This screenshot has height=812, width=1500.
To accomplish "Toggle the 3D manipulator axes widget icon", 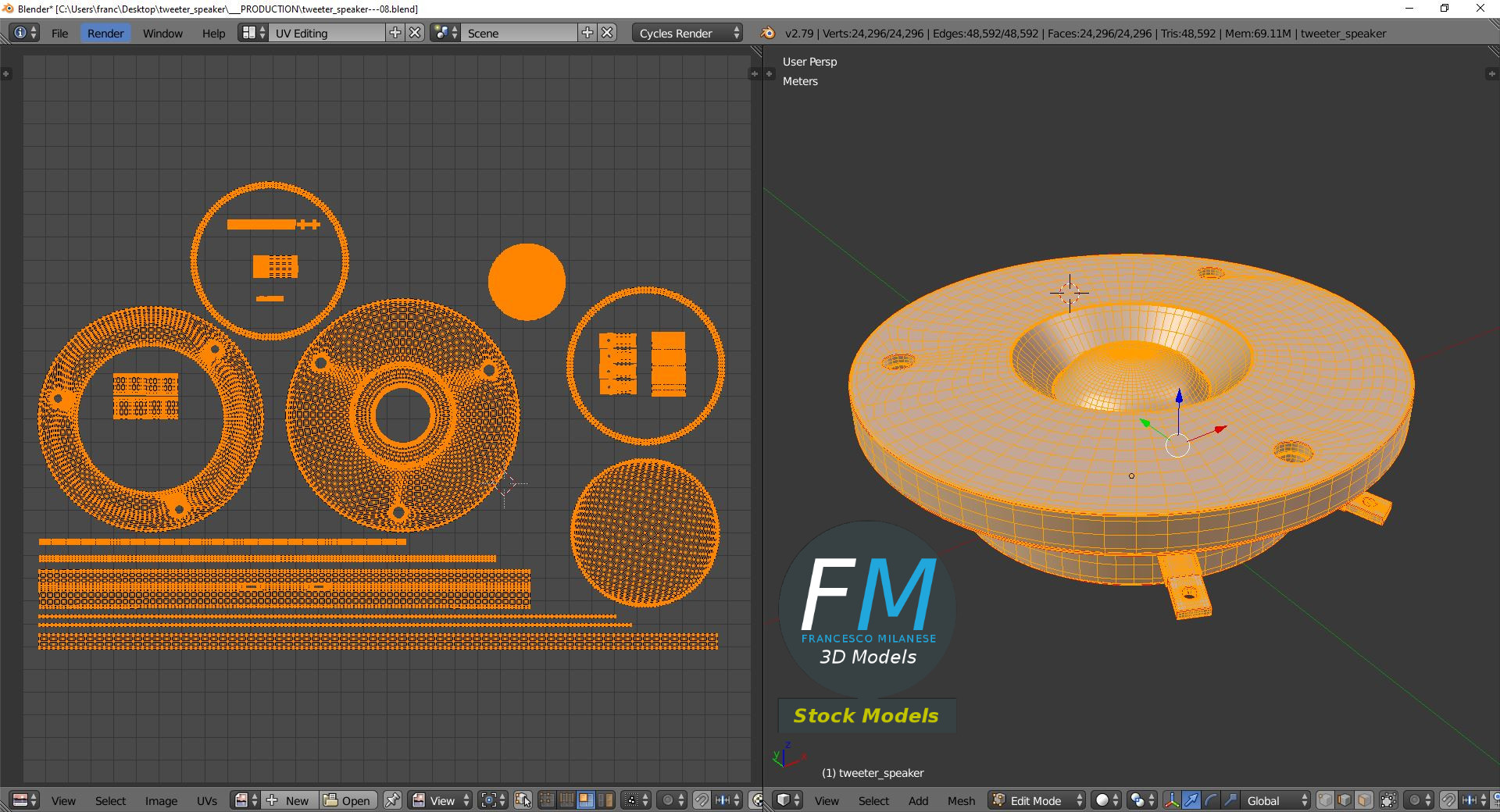I will [1172, 800].
